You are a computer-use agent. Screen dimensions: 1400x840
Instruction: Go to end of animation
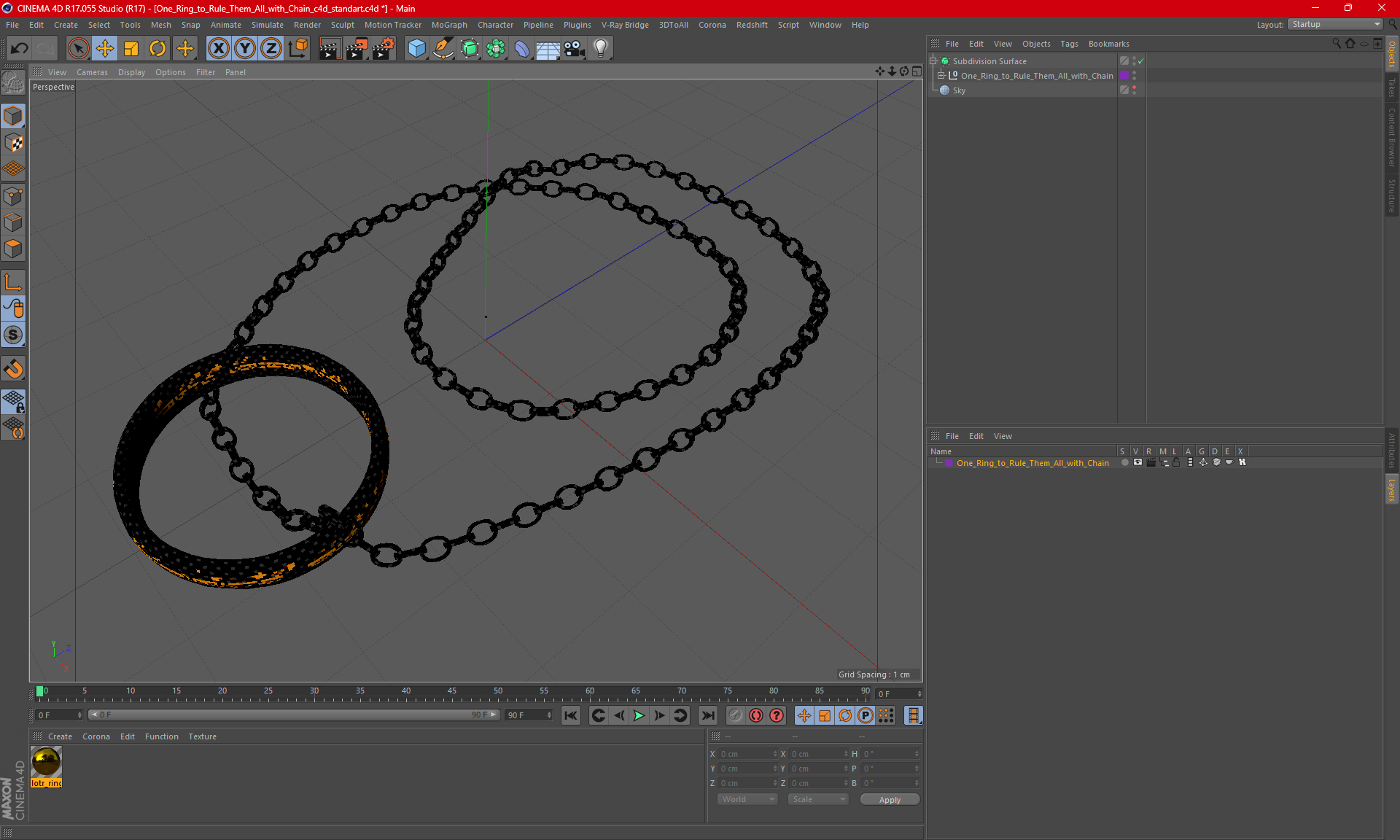pos(707,715)
